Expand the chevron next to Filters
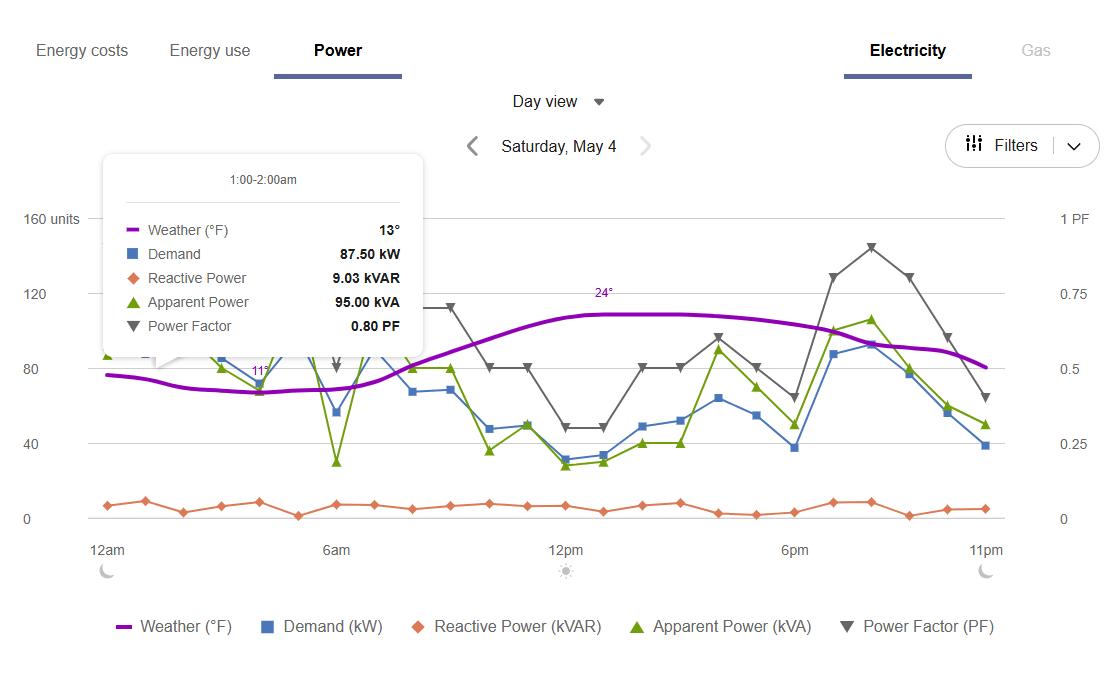The height and width of the screenshot is (679, 1114). click(x=1074, y=146)
